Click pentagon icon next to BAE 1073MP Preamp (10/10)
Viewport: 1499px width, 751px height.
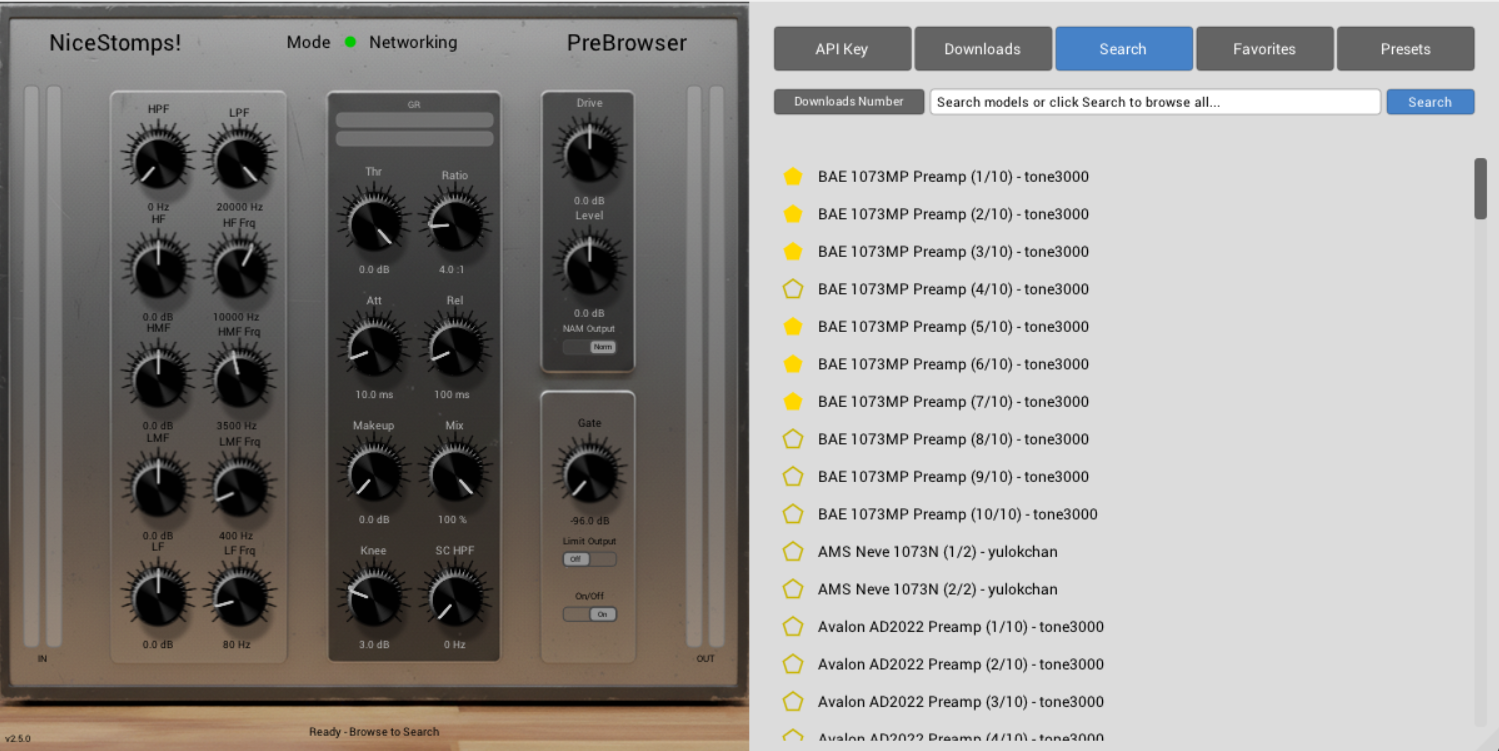click(x=793, y=514)
